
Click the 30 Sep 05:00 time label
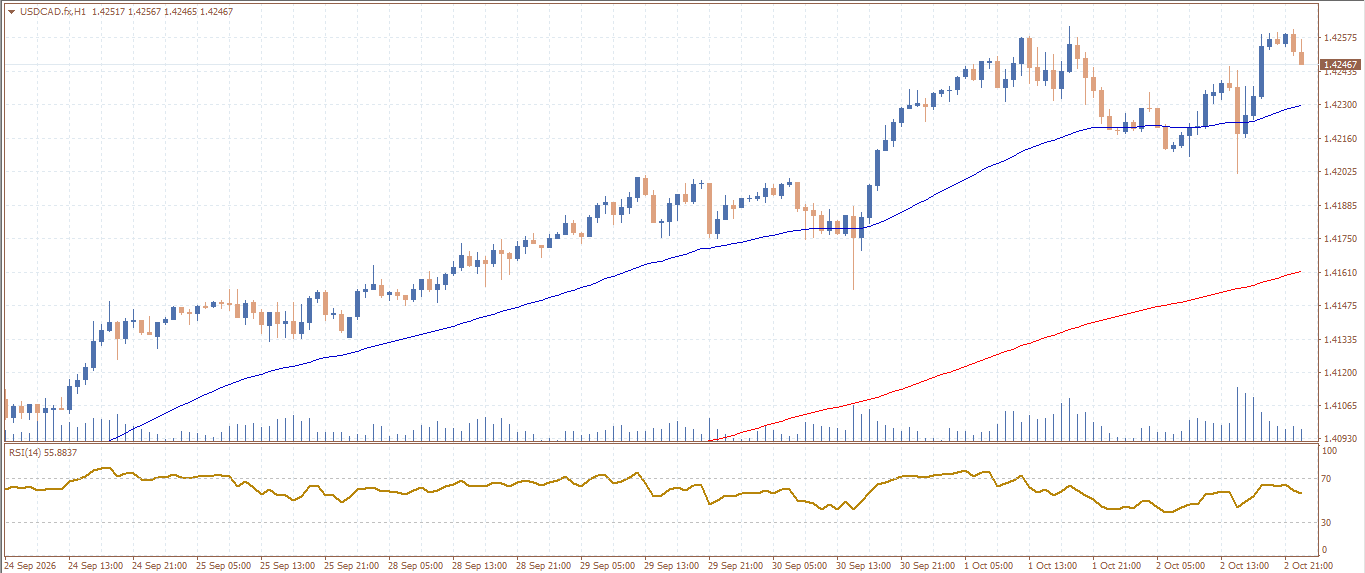pyautogui.click(x=800, y=566)
